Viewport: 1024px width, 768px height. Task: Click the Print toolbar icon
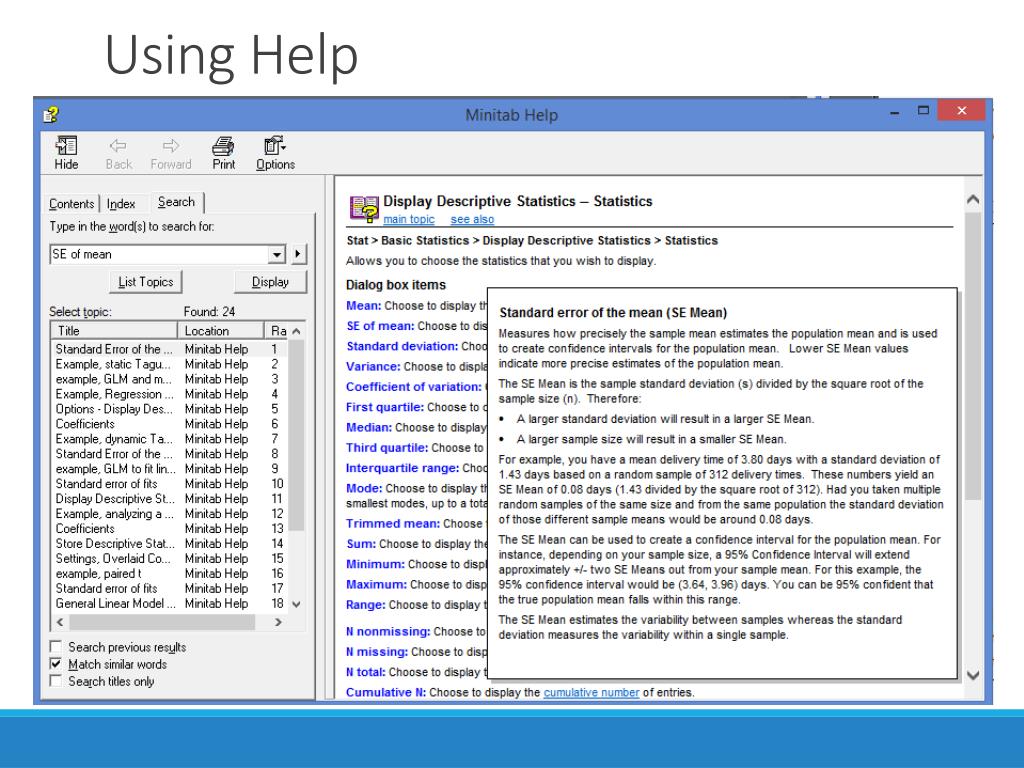(x=223, y=153)
